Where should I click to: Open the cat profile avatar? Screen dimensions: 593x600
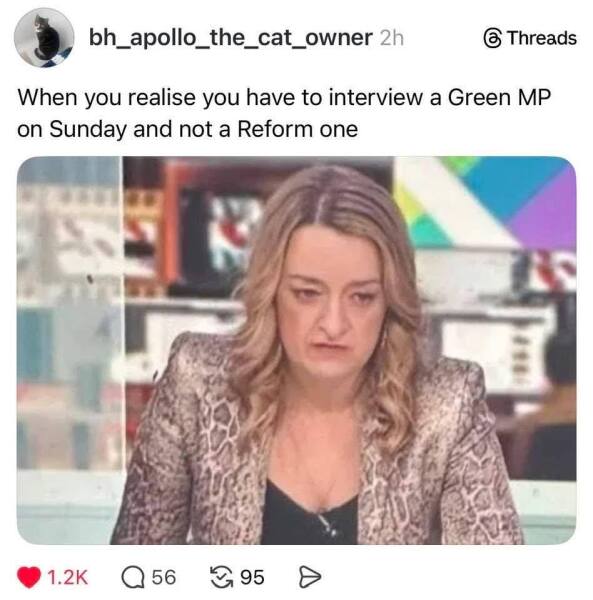(44, 38)
